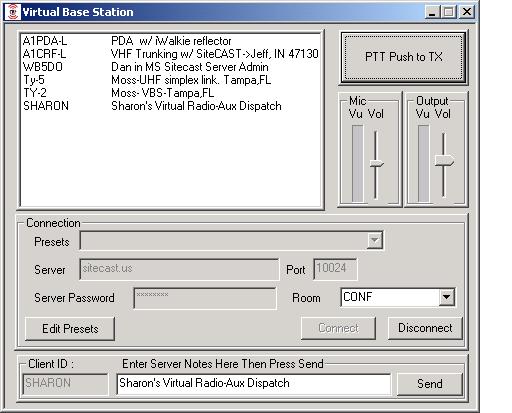Focus the server notes text field
512x413 pixels.
pyautogui.click(x=254, y=383)
